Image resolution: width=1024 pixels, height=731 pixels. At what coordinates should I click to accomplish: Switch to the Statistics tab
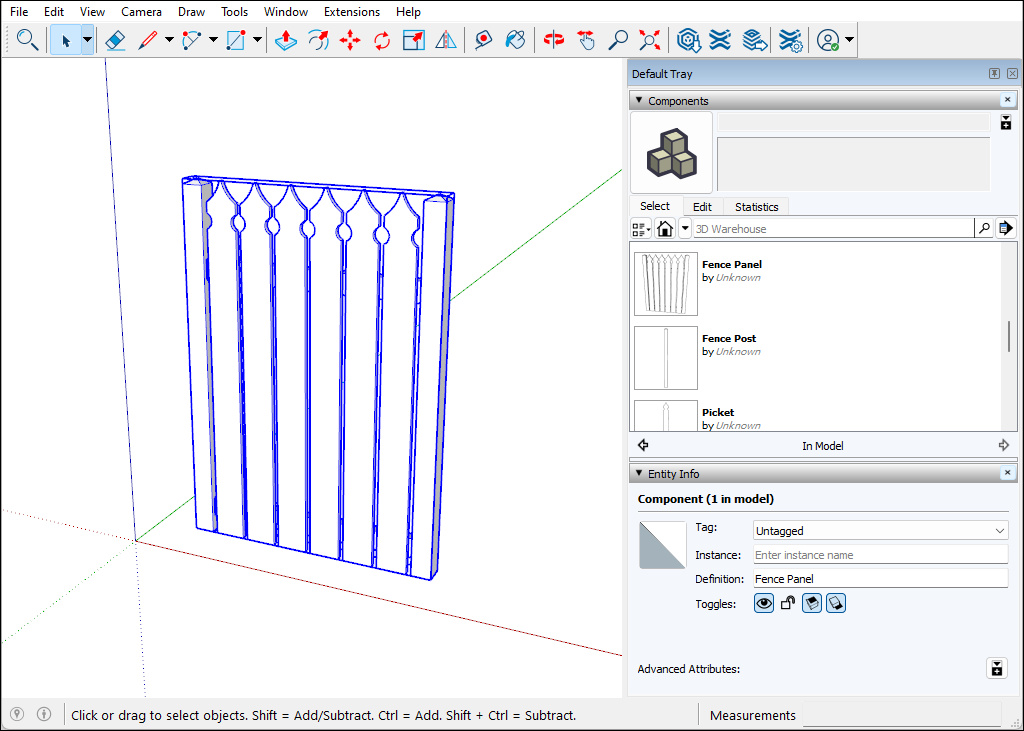756,206
